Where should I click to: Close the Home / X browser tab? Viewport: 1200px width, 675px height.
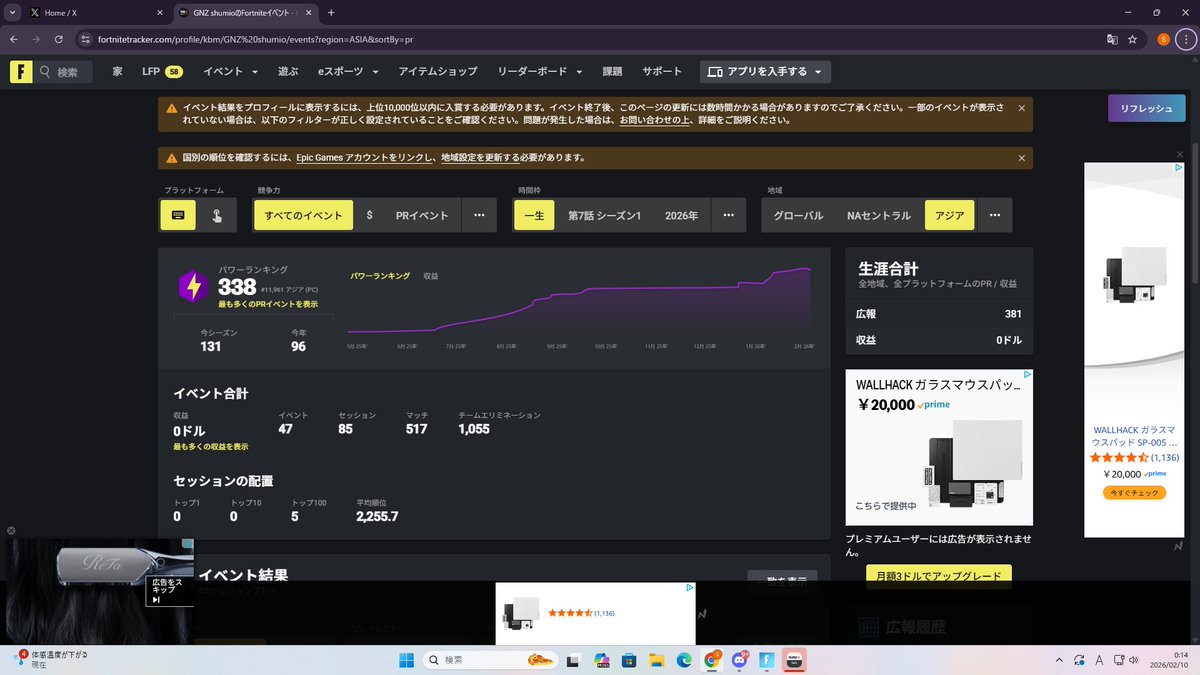coord(159,12)
